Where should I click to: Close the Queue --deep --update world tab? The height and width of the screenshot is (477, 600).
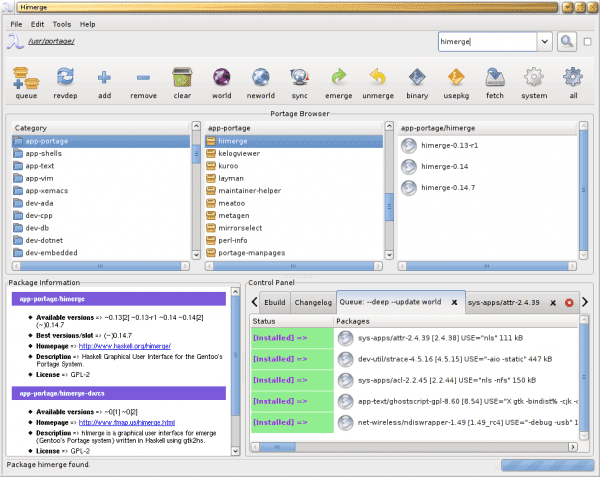(x=454, y=302)
